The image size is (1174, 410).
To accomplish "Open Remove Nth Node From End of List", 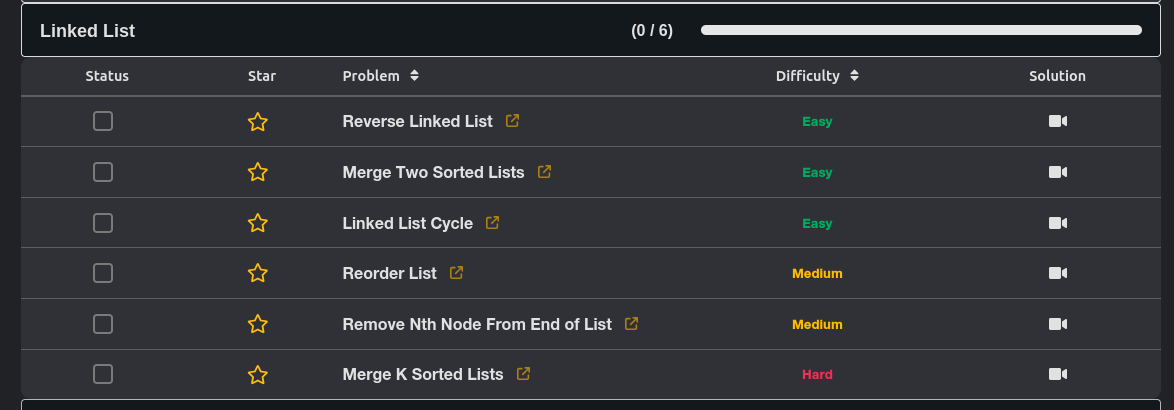I will (476, 324).
